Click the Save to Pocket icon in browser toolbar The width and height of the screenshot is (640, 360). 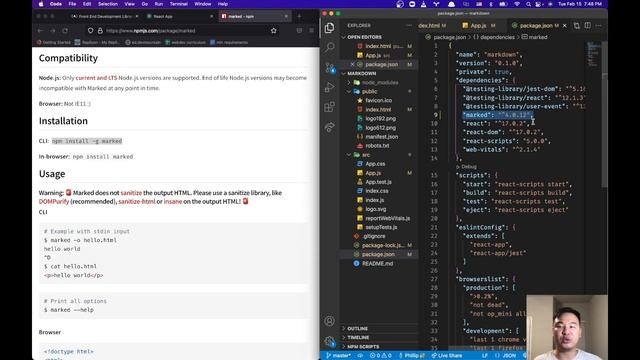[x=299, y=31]
